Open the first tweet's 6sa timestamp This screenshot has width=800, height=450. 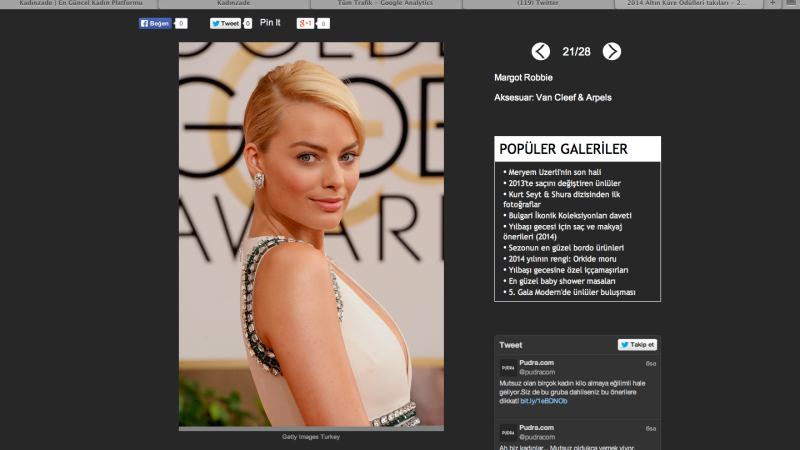pyautogui.click(x=651, y=364)
